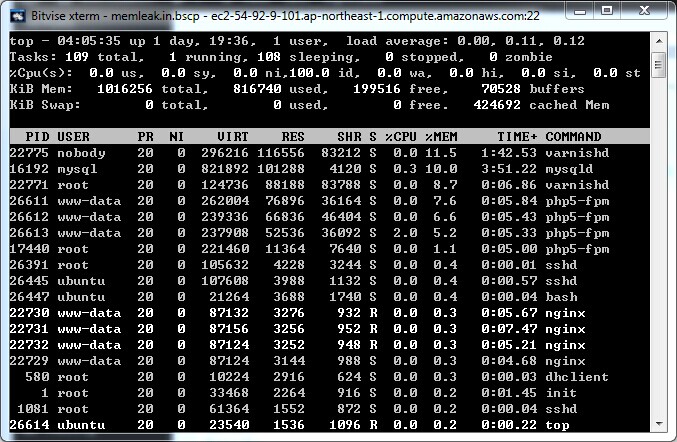This screenshot has height=442, width=677.
Task: Click the nobody user name
Action: click(x=81, y=153)
